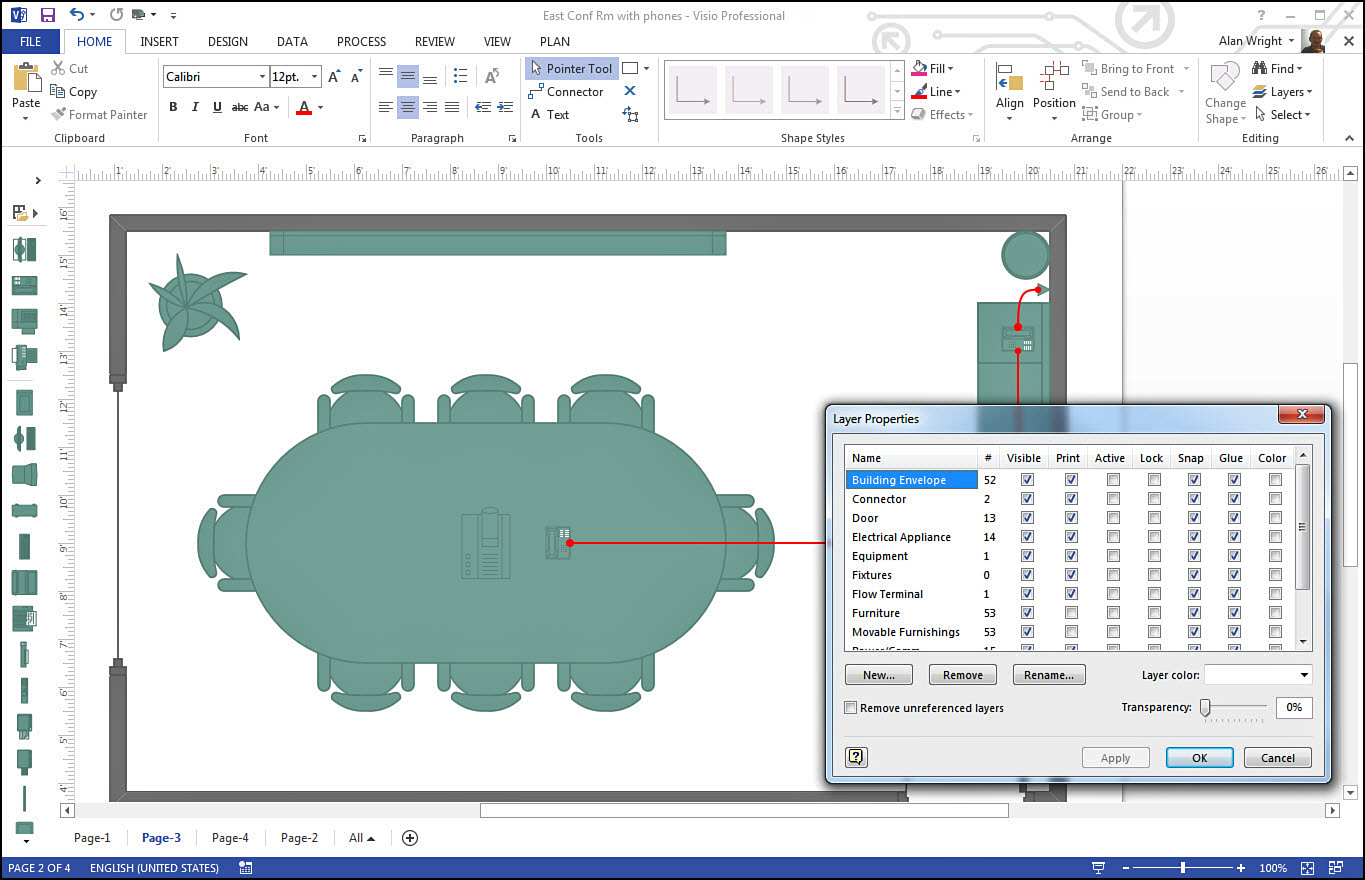Open the Fill dropdown
Viewport: 1365px width, 880px height.
[950, 69]
